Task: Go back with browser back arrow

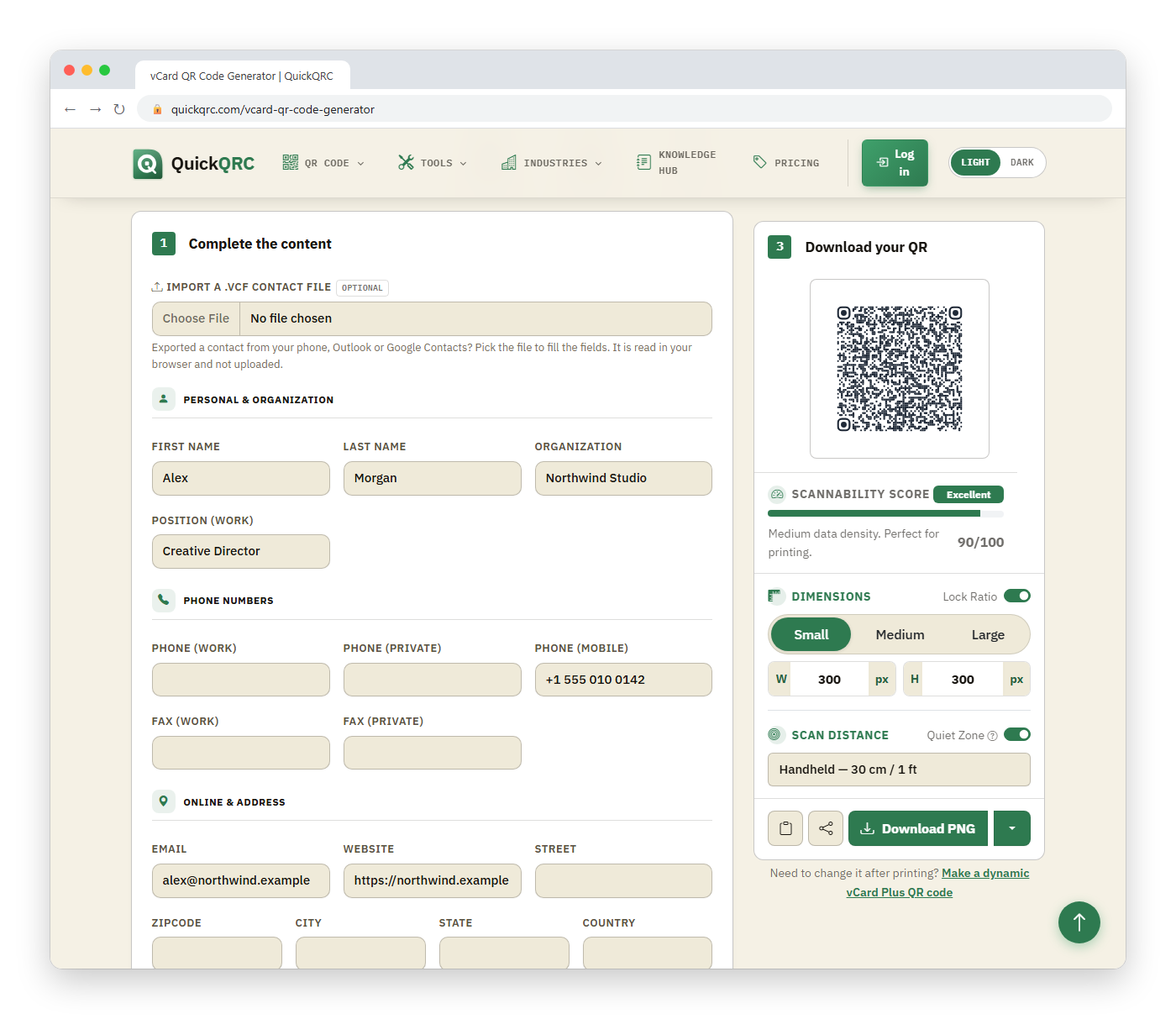Action: point(71,109)
